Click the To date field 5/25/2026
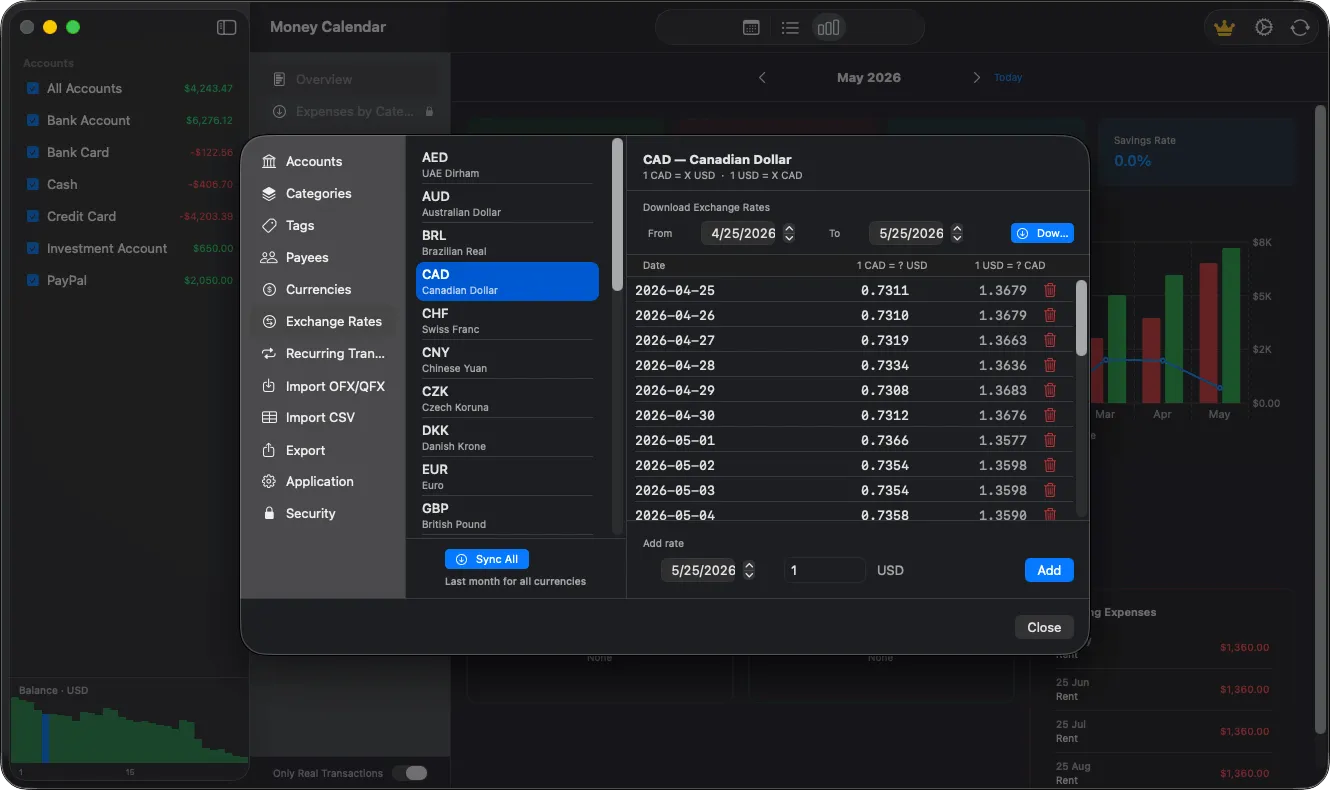 pos(907,233)
